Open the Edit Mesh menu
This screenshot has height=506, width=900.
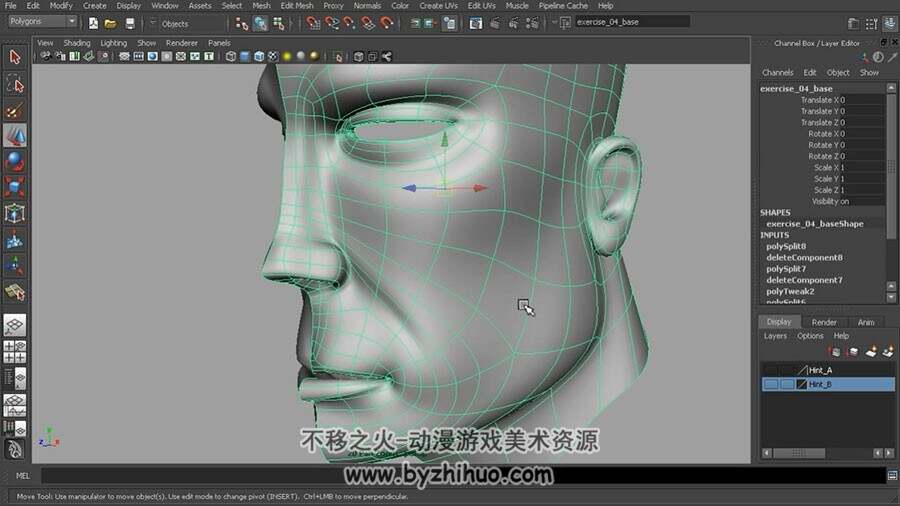pos(297,6)
